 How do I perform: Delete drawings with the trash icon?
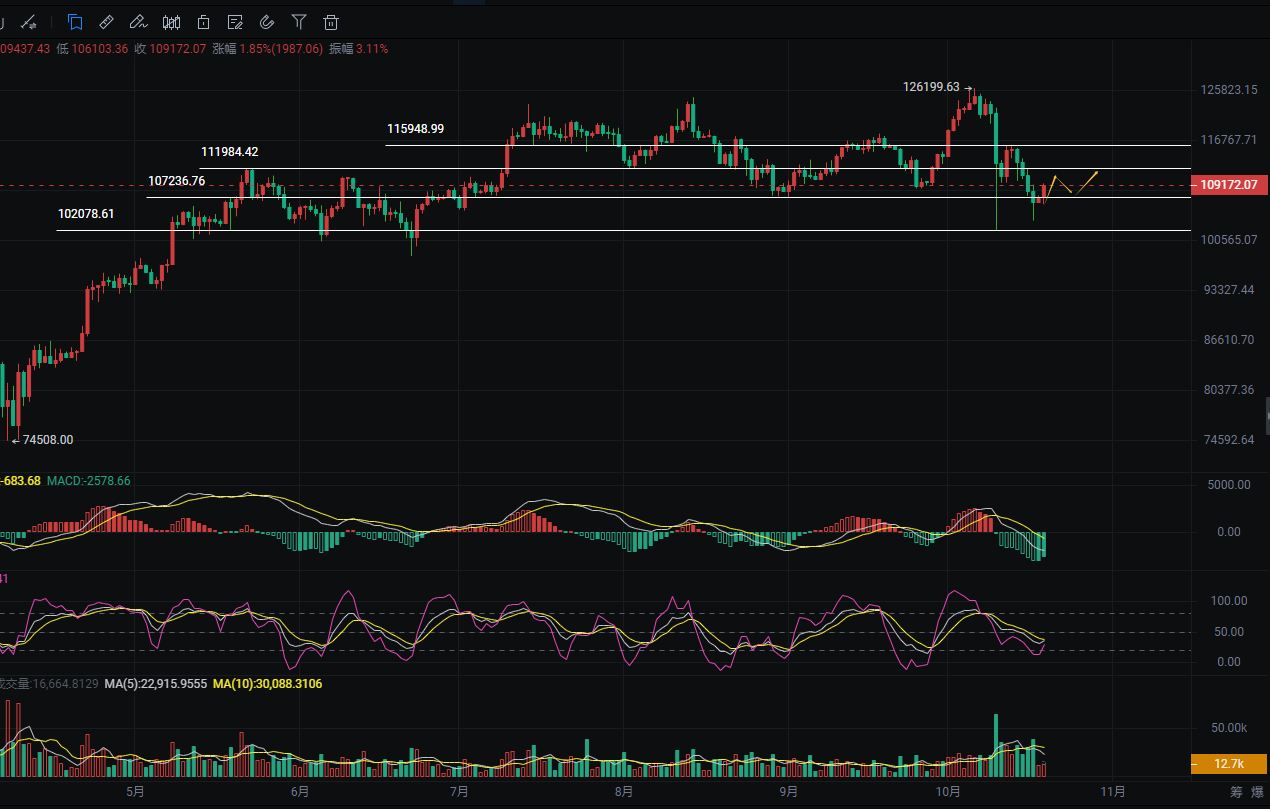331,21
